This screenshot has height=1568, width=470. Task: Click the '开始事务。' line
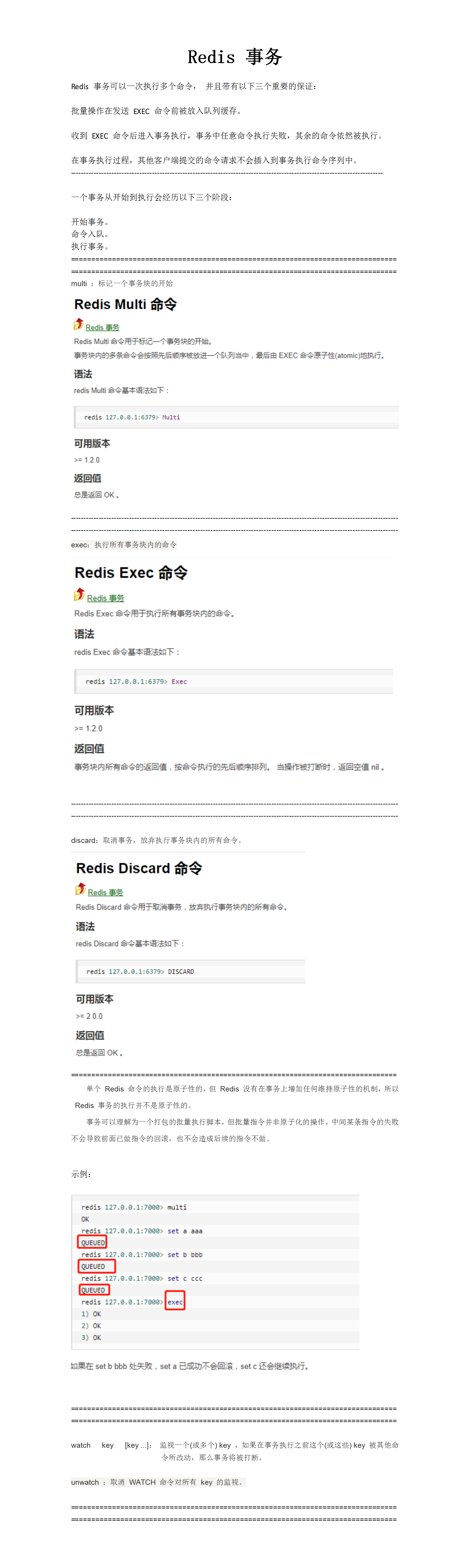point(90,222)
